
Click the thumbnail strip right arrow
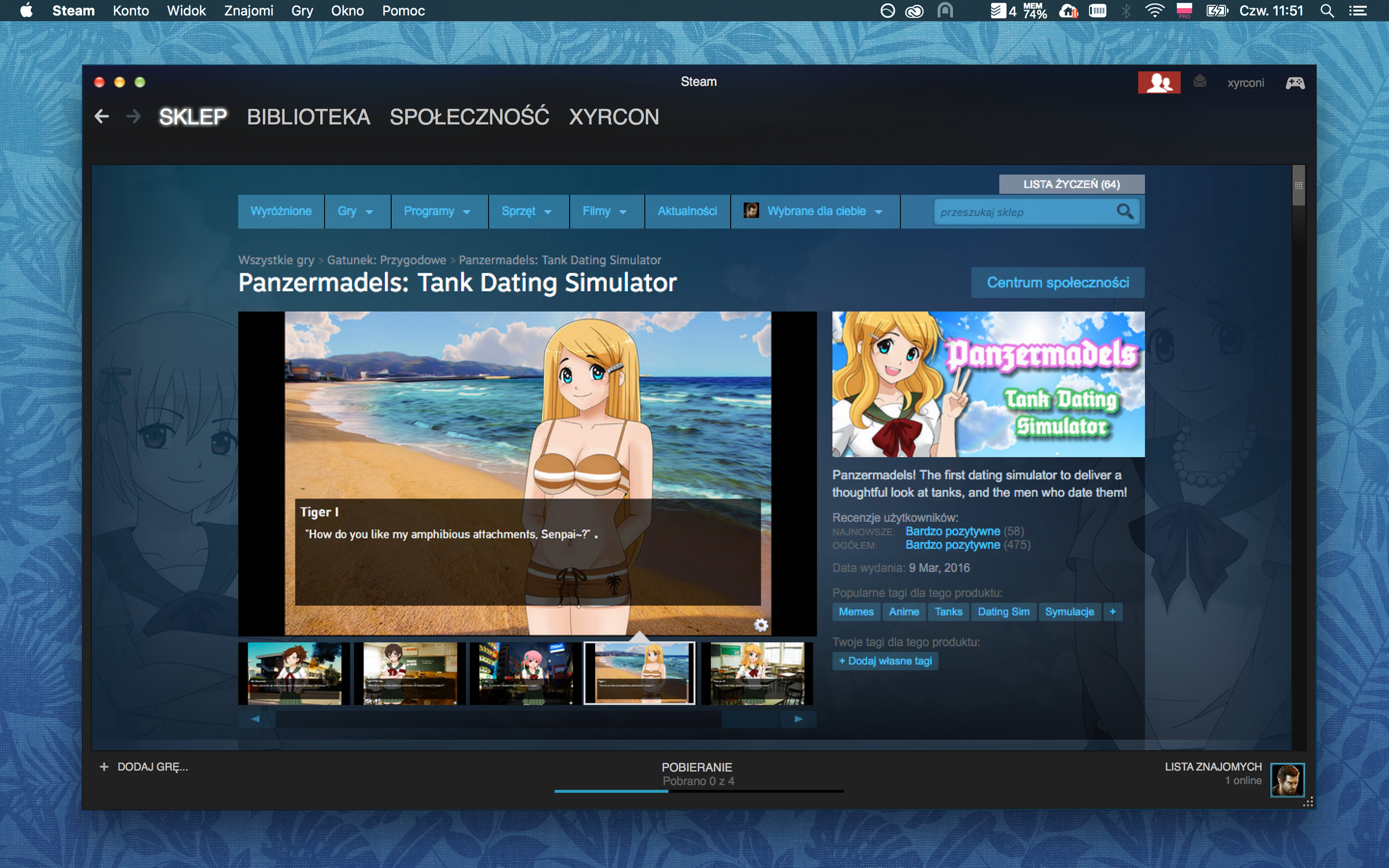pyautogui.click(x=799, y=719)
